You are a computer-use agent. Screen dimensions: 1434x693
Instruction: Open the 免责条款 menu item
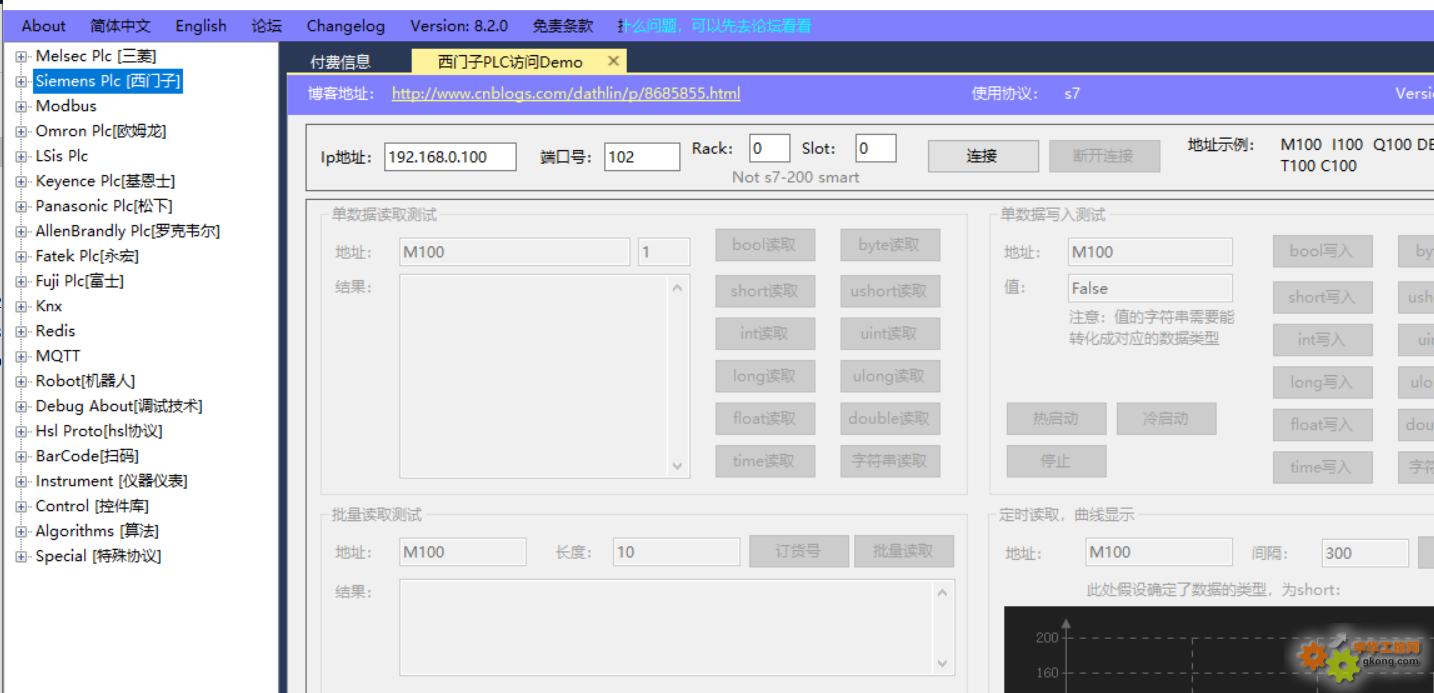(x=562, y=26)
